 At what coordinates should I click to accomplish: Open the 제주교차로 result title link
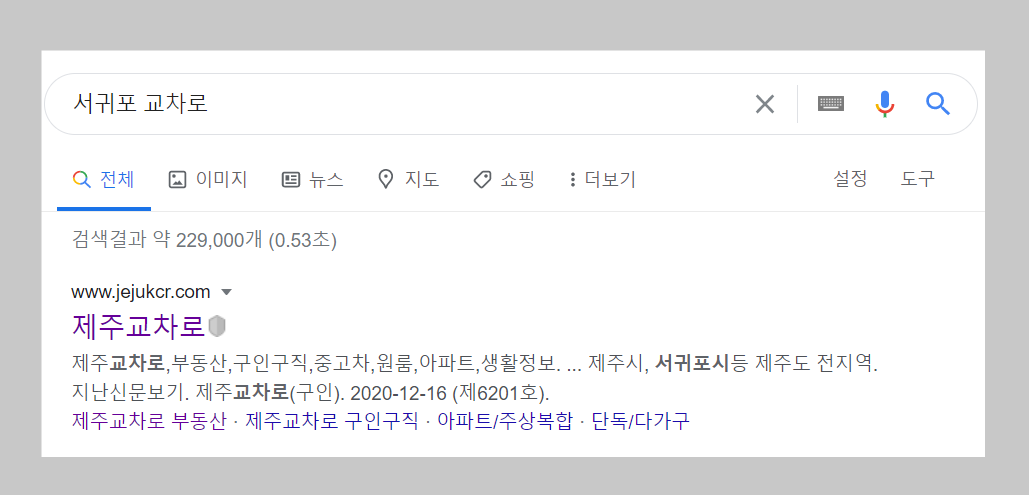pos(138,326)
